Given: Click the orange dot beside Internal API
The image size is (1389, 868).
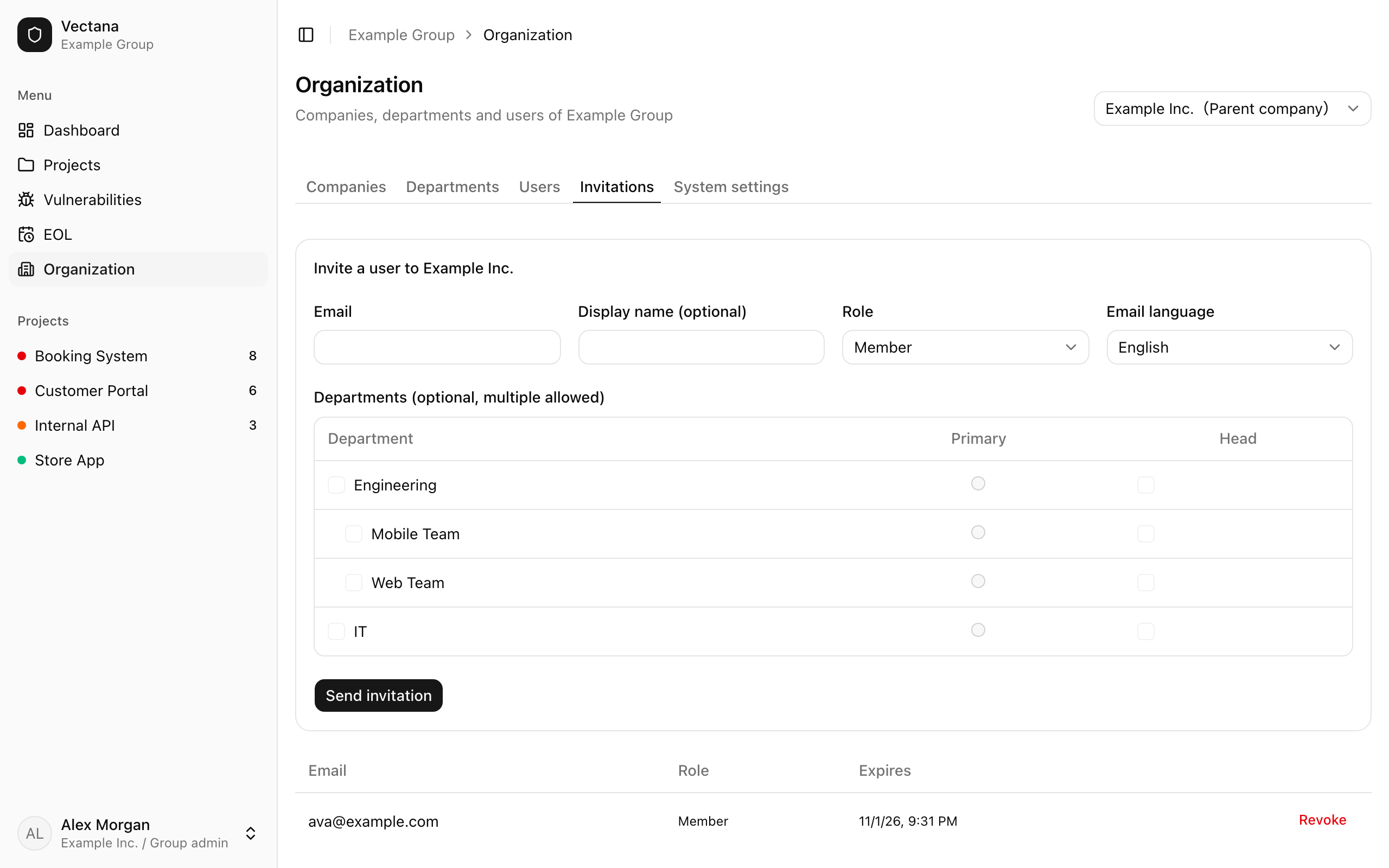Looking at the screenshot, I should (22, 425).
